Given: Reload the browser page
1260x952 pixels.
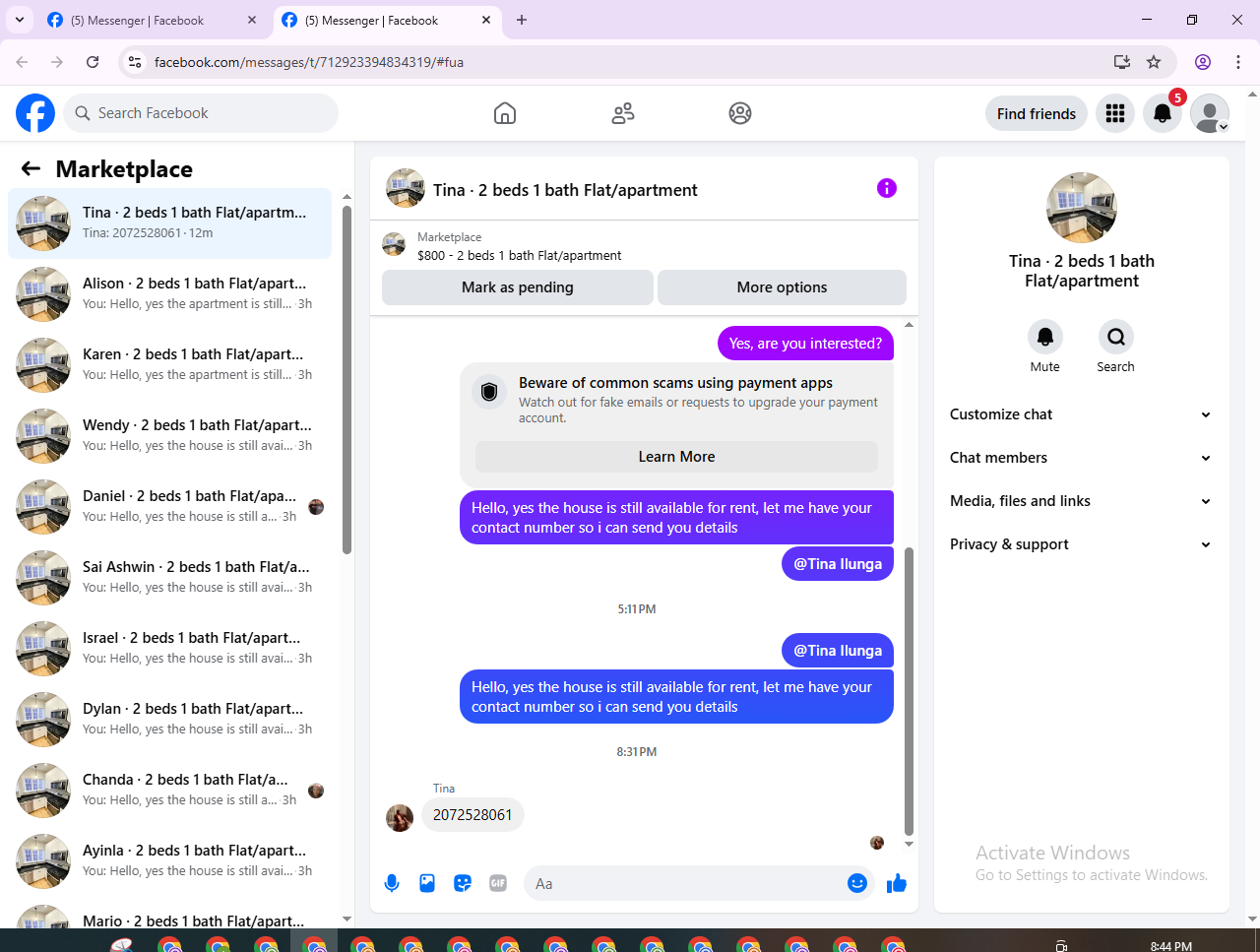Looking at the screenshot, I should pos(93,62).
